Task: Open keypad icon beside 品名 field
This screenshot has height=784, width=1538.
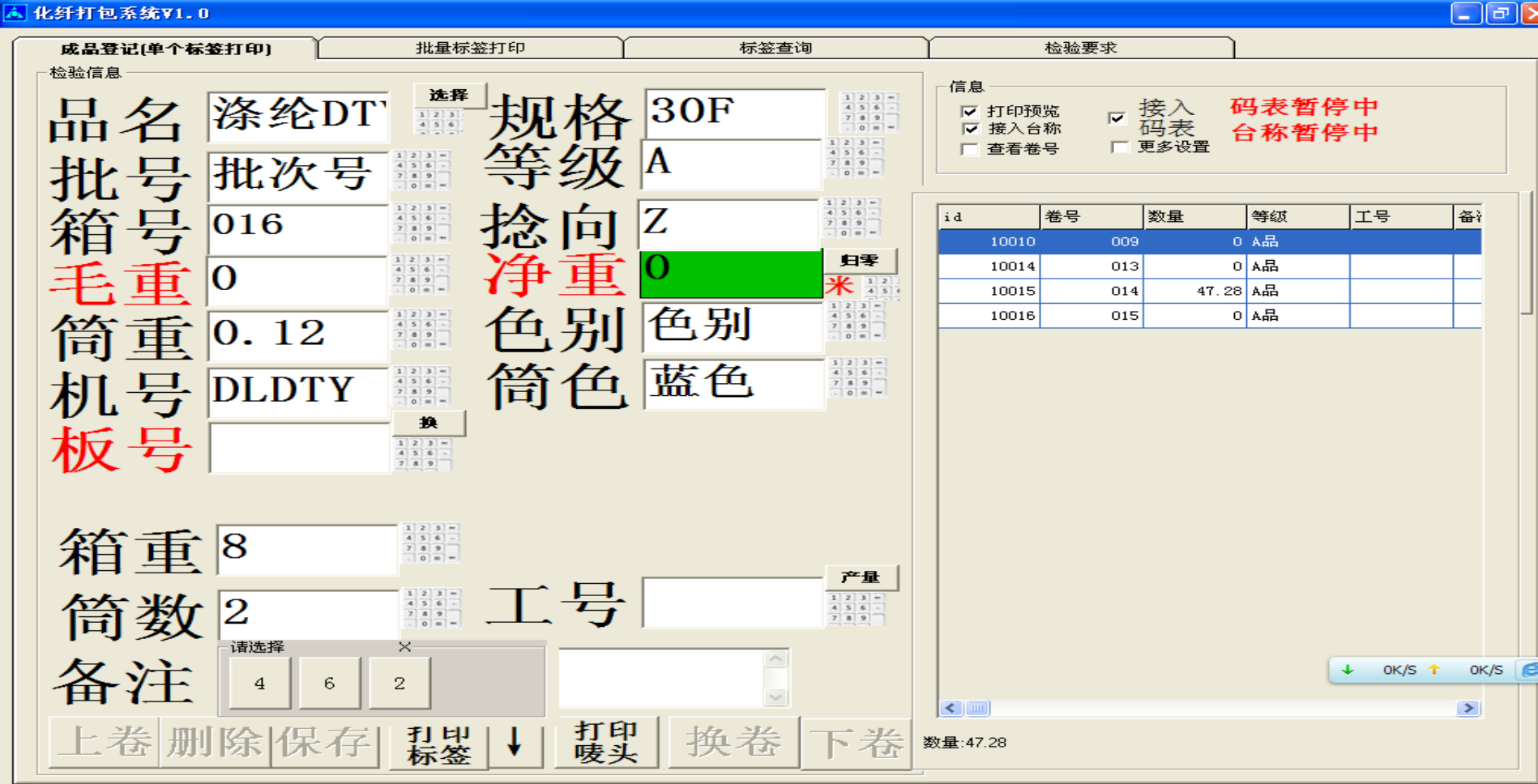Action: pos(438,121)
